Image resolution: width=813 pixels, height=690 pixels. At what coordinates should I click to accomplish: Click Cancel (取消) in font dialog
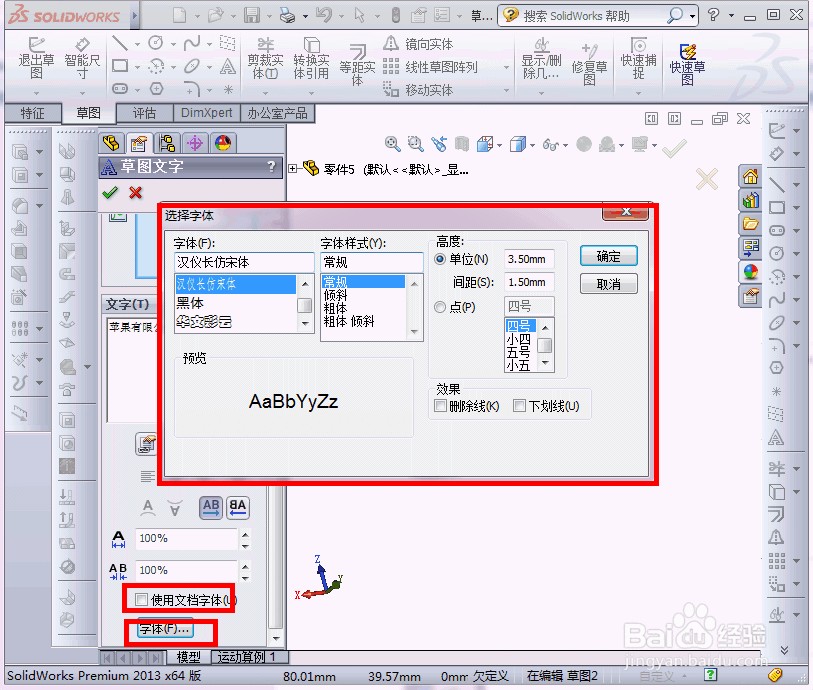pos(608,284)
